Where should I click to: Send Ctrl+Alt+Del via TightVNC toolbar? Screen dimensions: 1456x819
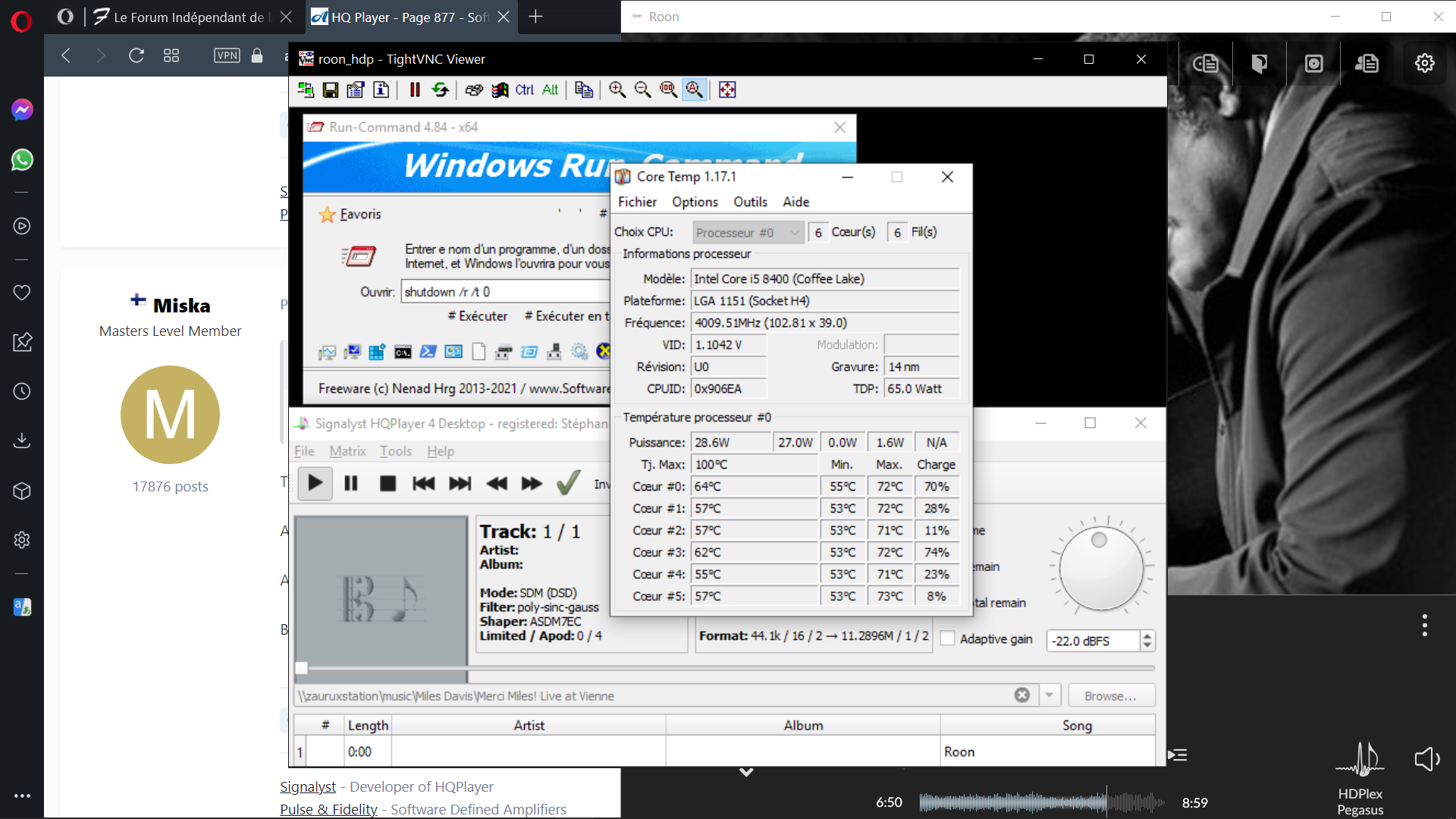coord(474,89)
